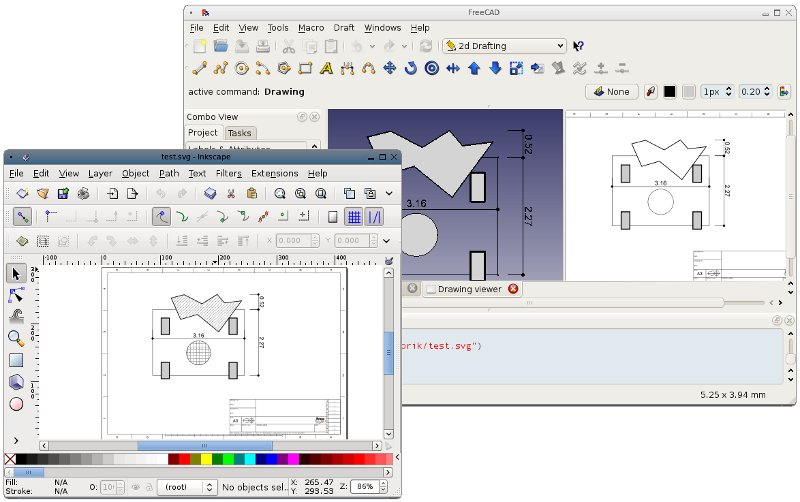Image resolution: width=800 pixels, height=502 pixels.
Task: Switch to the Tasks tab
Action: click(239, 133)
